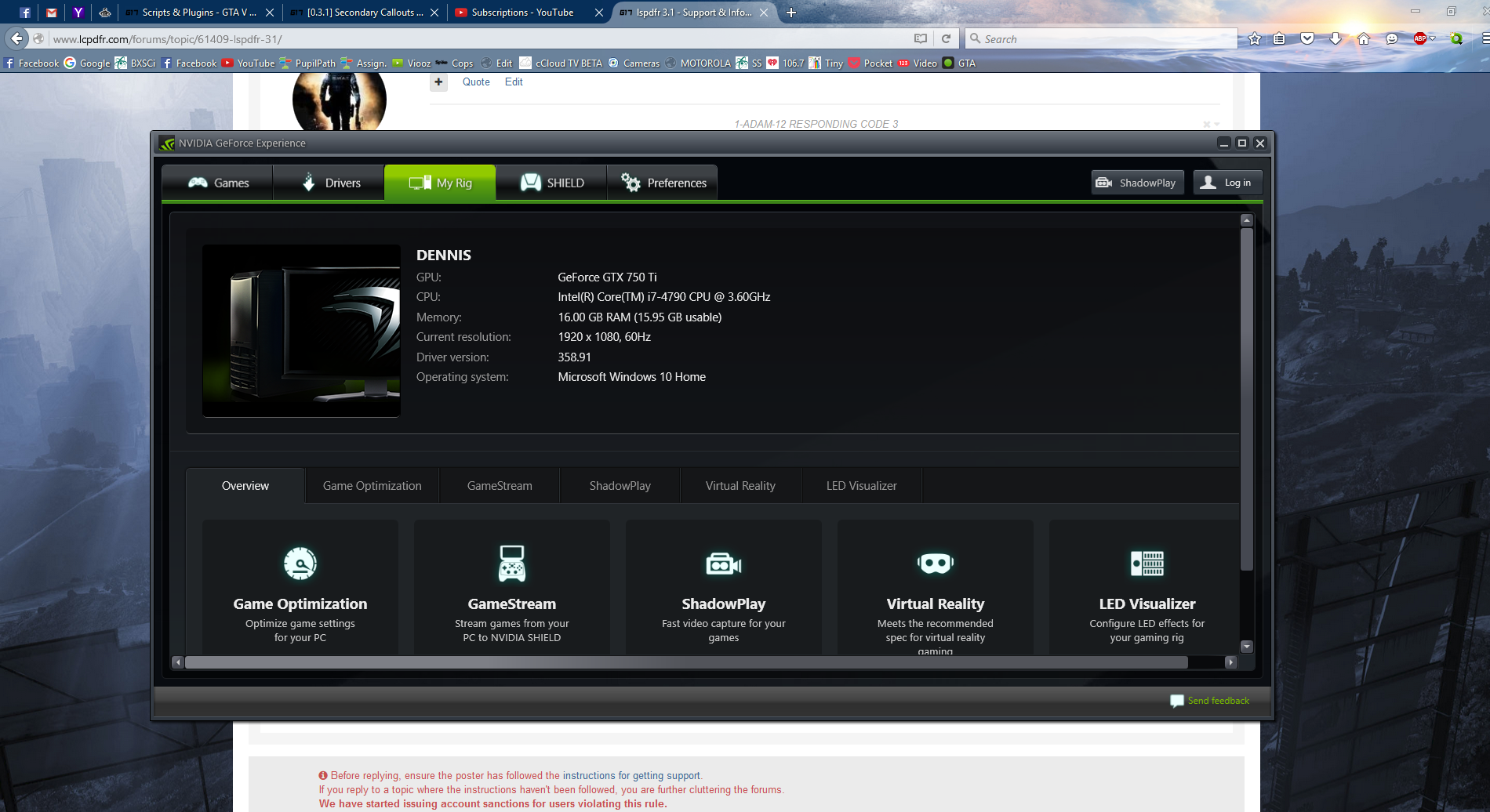This screenshot has width=1490, height=812.
Task: Click the LED Visualizer icon
Action: (x=1147, y=564)
